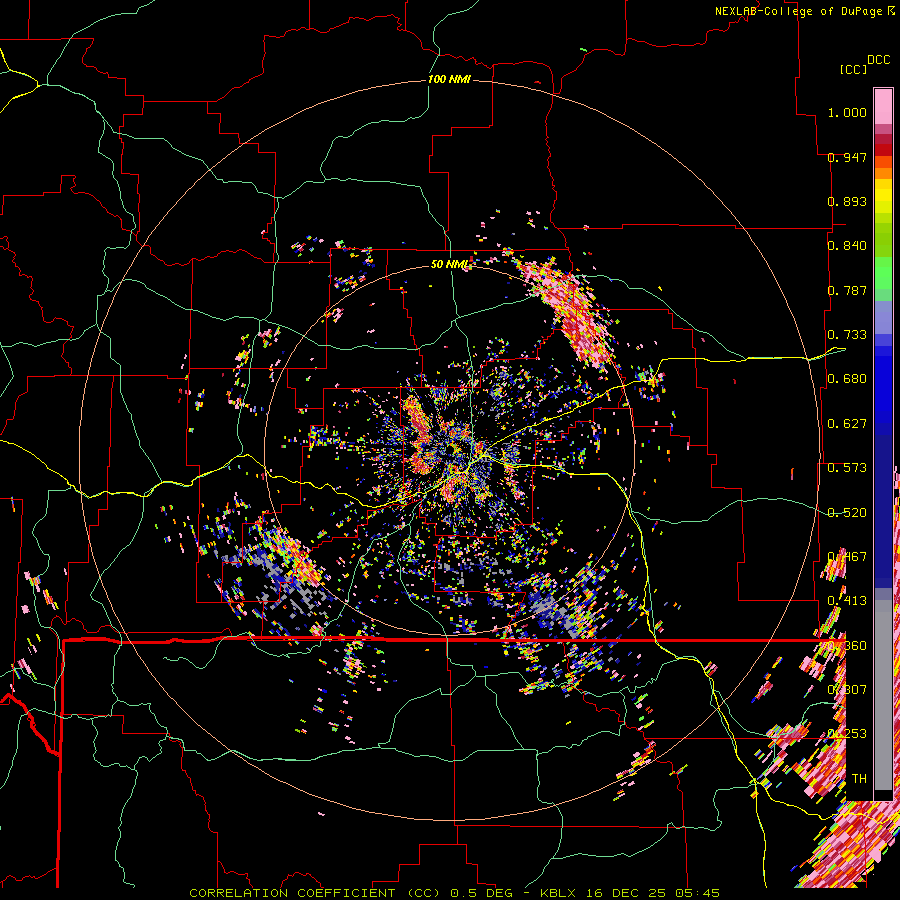This screenshot has width=900, height=900.
Task: Click the light pink segment atop the color bar
Action: [x=883, y=106]
